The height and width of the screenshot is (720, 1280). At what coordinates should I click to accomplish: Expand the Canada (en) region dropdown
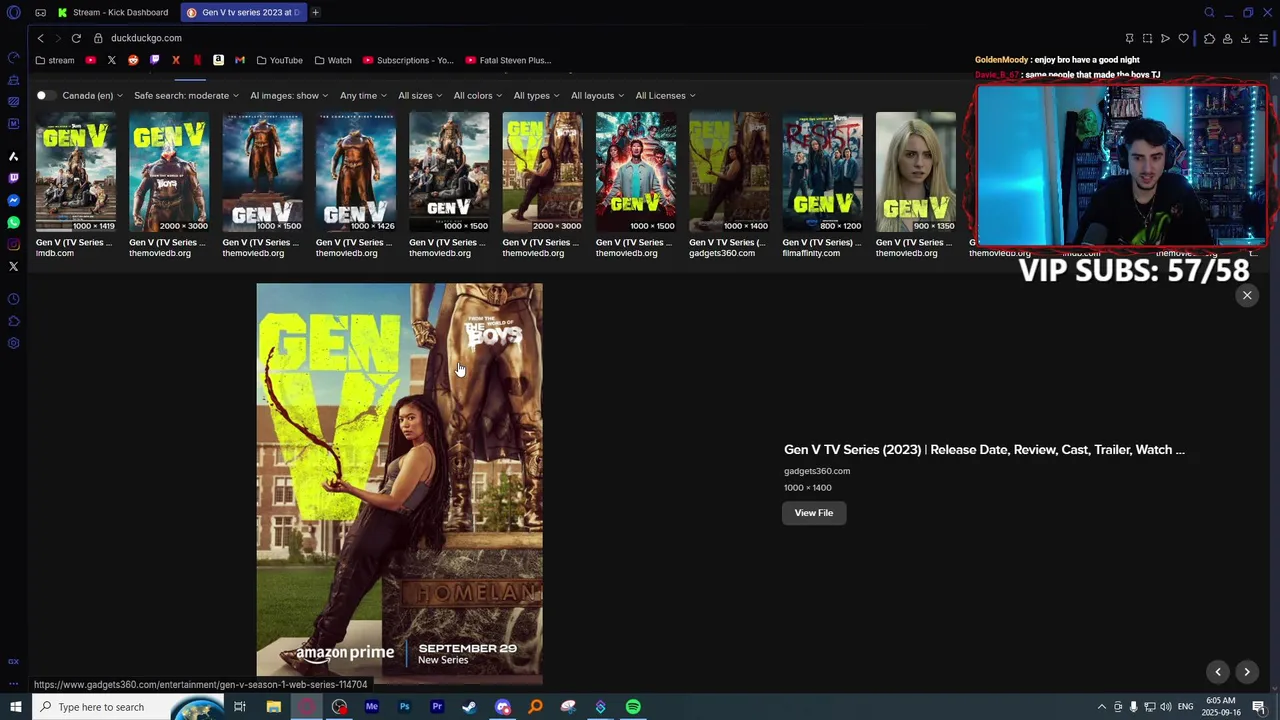[x=92, y=95]
